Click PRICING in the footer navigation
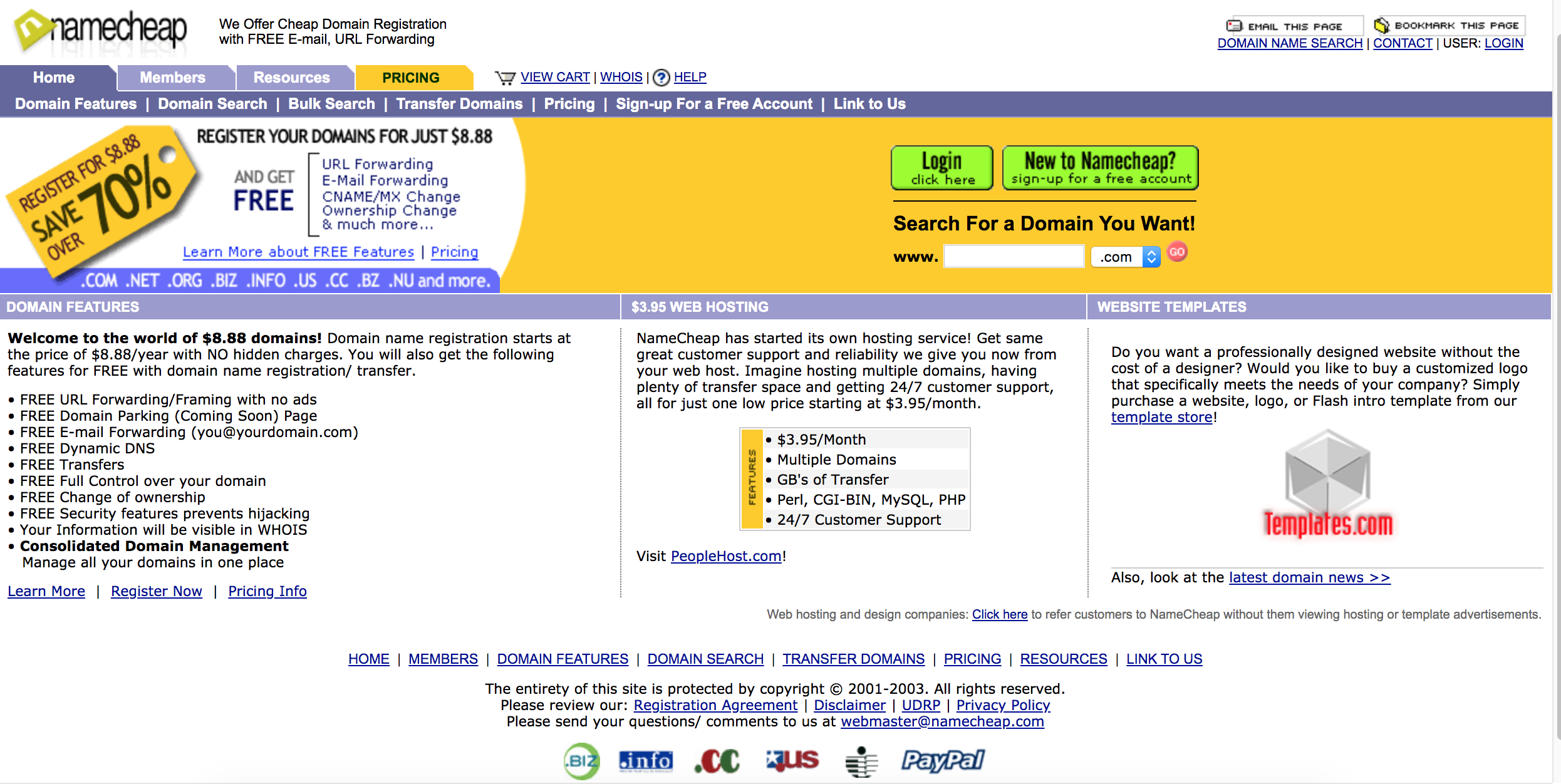This screenshot has height=784, width=1561. point(972,659)
